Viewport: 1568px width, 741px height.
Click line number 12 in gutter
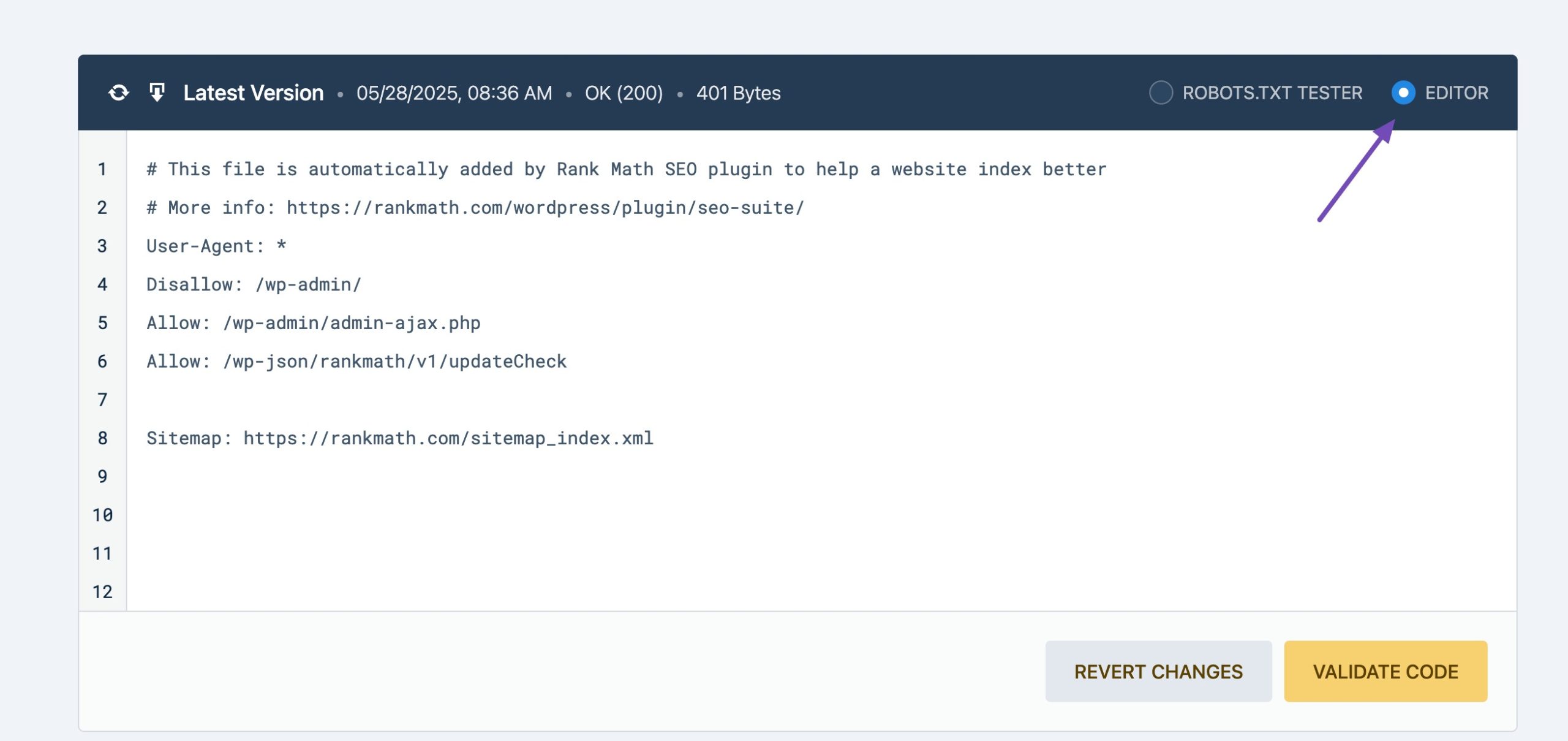[x=102, y=592]
